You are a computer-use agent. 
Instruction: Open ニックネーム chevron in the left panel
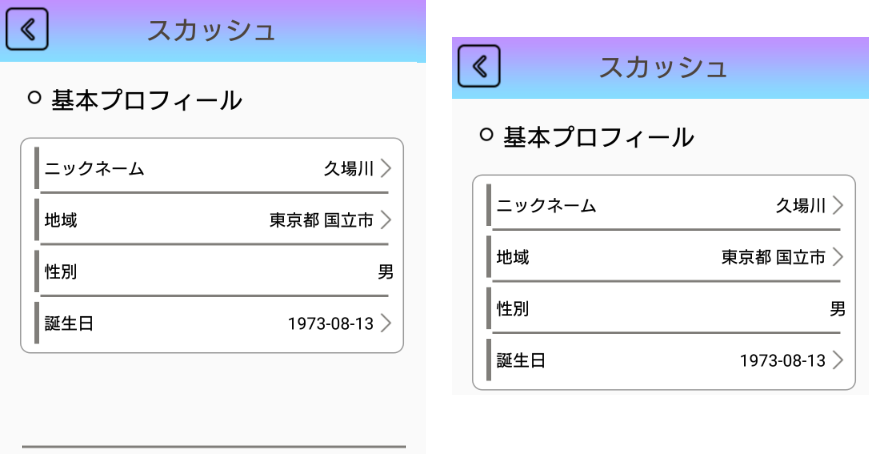click(386, 168)
